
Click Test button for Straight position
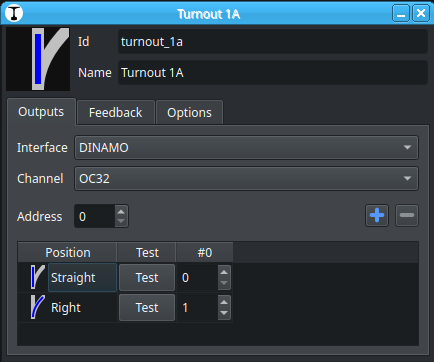(147, 277)
